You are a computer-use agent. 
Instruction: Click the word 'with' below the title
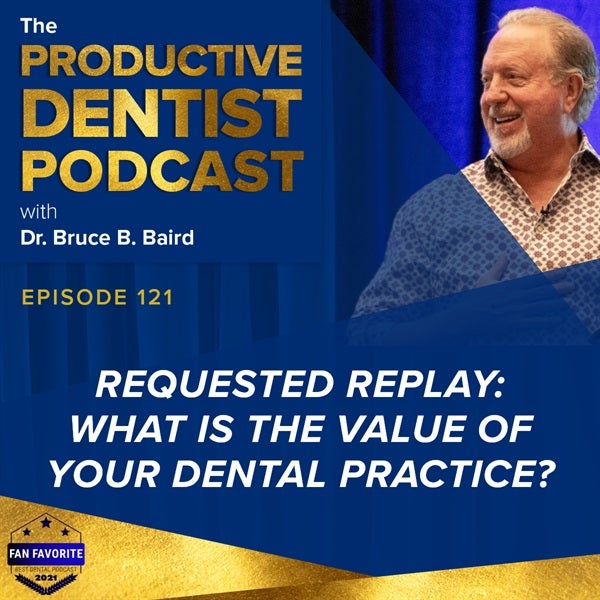pyautogui.click(x=38, y=212)
